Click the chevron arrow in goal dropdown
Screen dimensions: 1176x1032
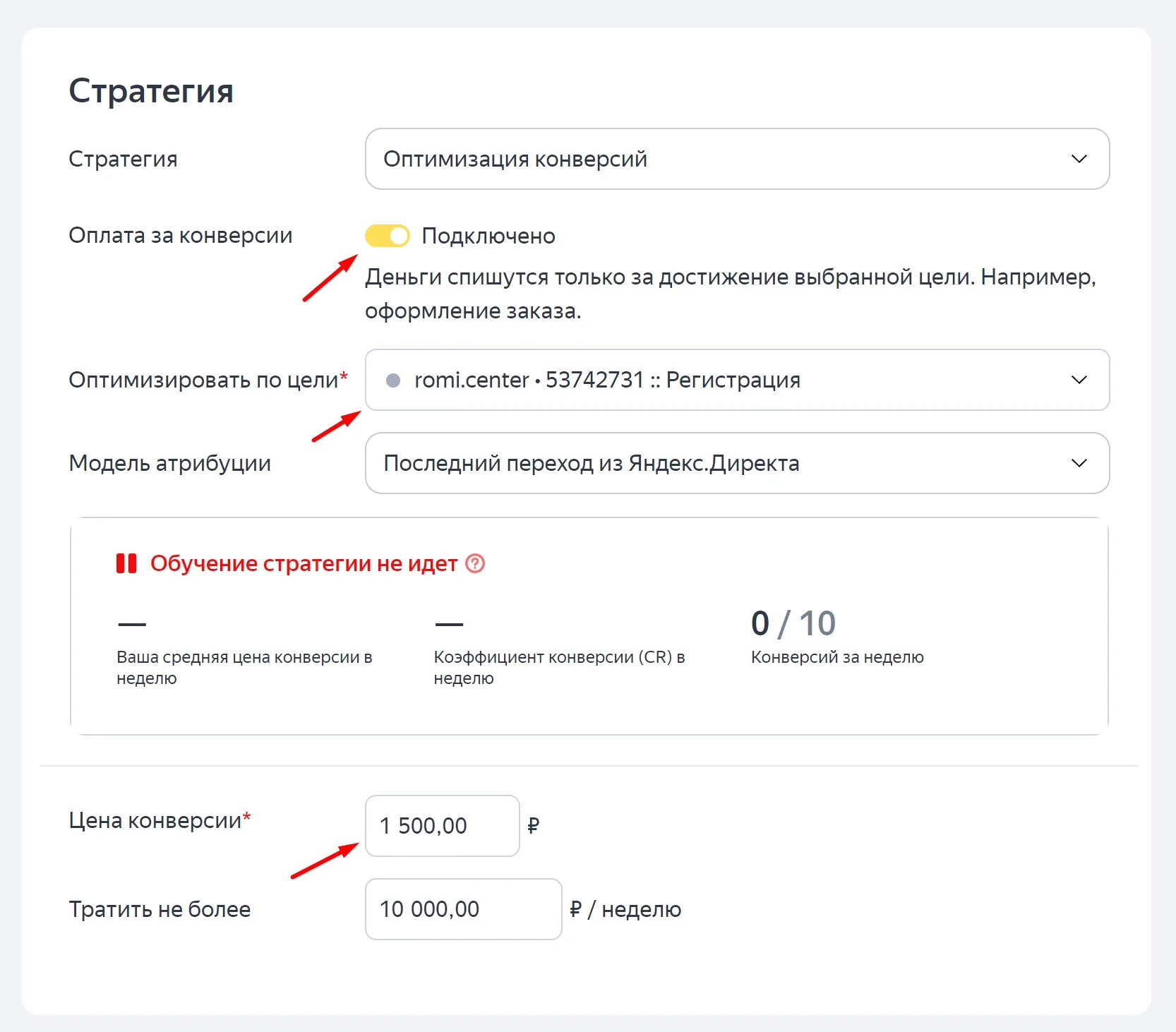click(x=1079, y=380)
